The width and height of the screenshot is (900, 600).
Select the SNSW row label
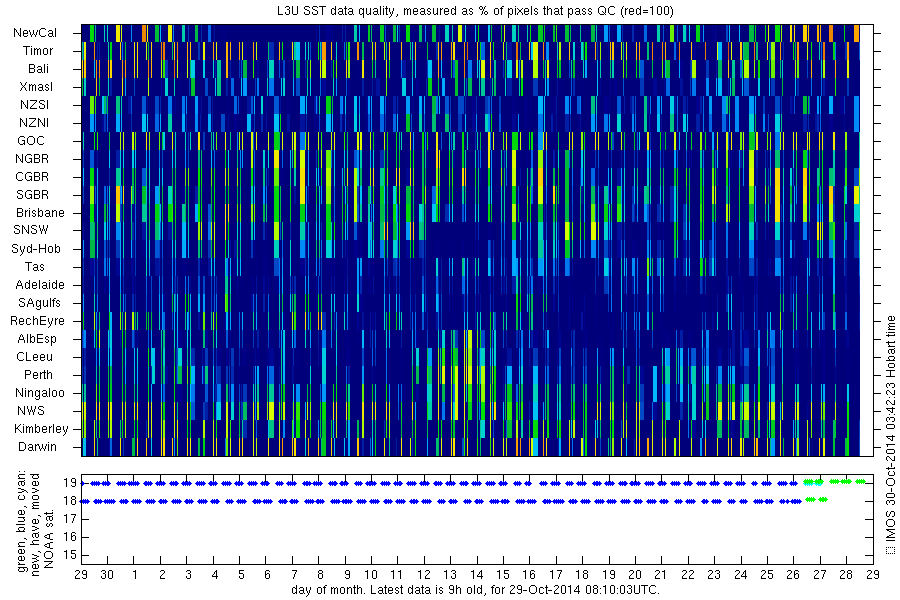tap(31, 230)
